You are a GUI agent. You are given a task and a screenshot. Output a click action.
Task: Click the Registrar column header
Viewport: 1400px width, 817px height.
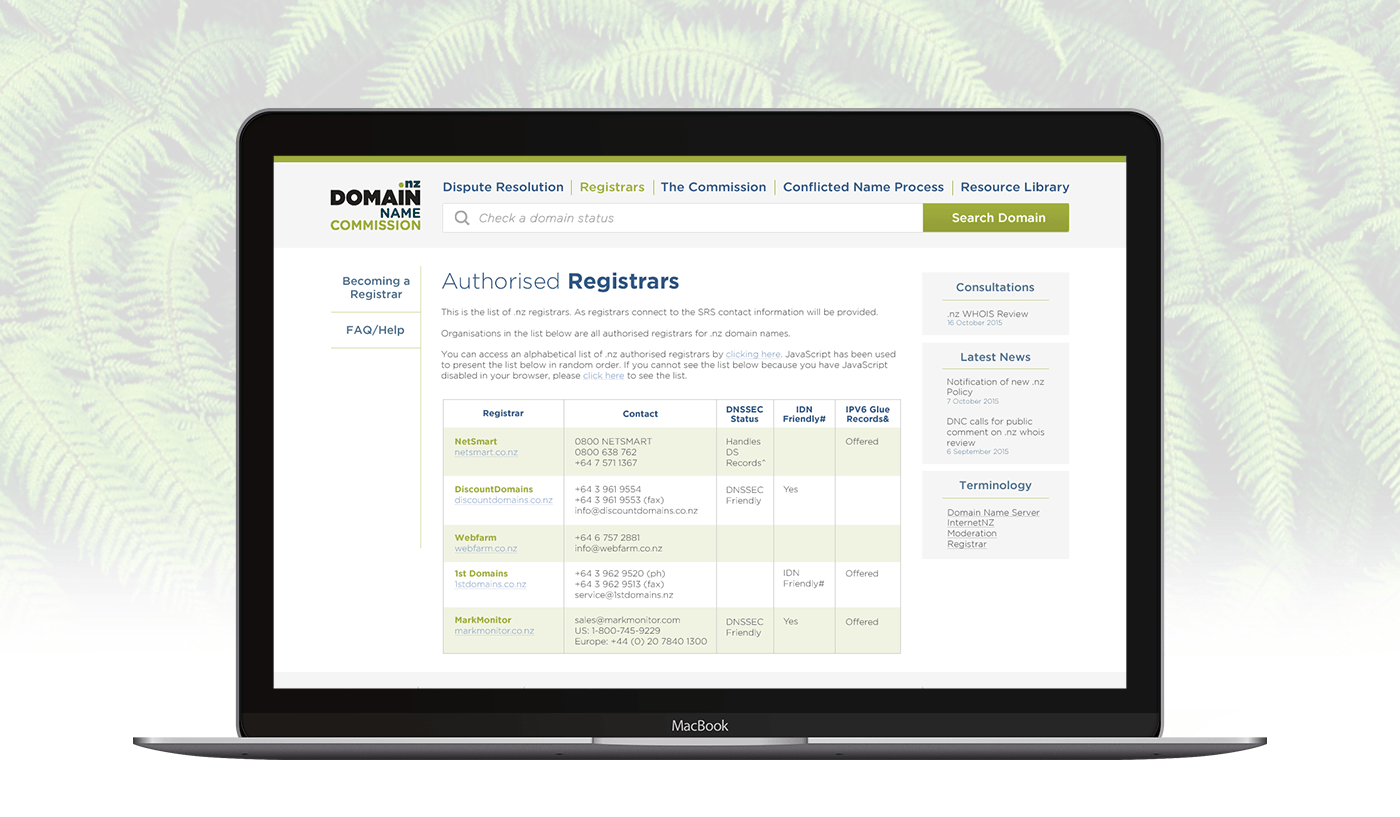coord(503,414)
